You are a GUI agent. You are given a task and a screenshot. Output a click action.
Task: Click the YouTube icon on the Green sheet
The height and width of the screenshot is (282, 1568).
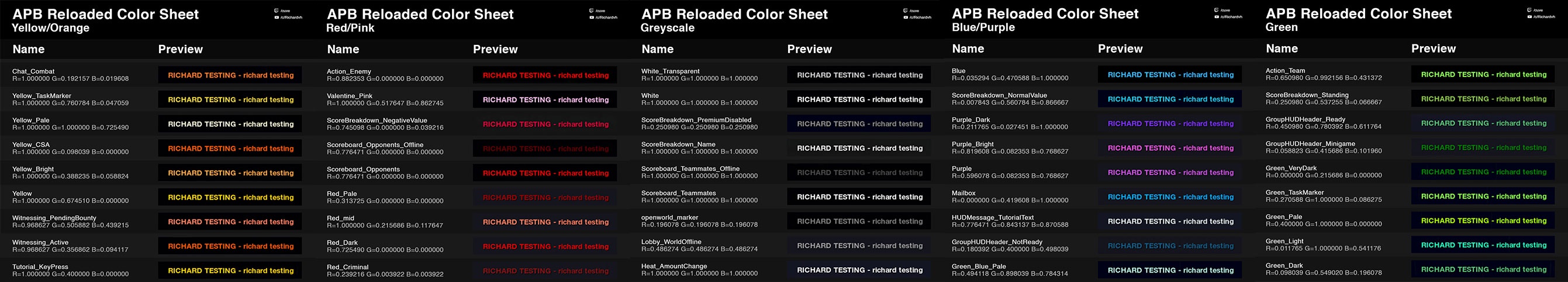(1530, 16)
